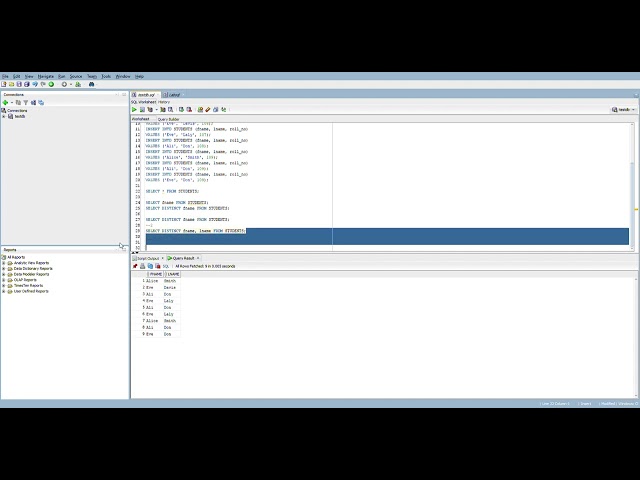The image size is (640, 480).
Task: Expand the OLAP Reports folder
Action: tap(4, 280)
